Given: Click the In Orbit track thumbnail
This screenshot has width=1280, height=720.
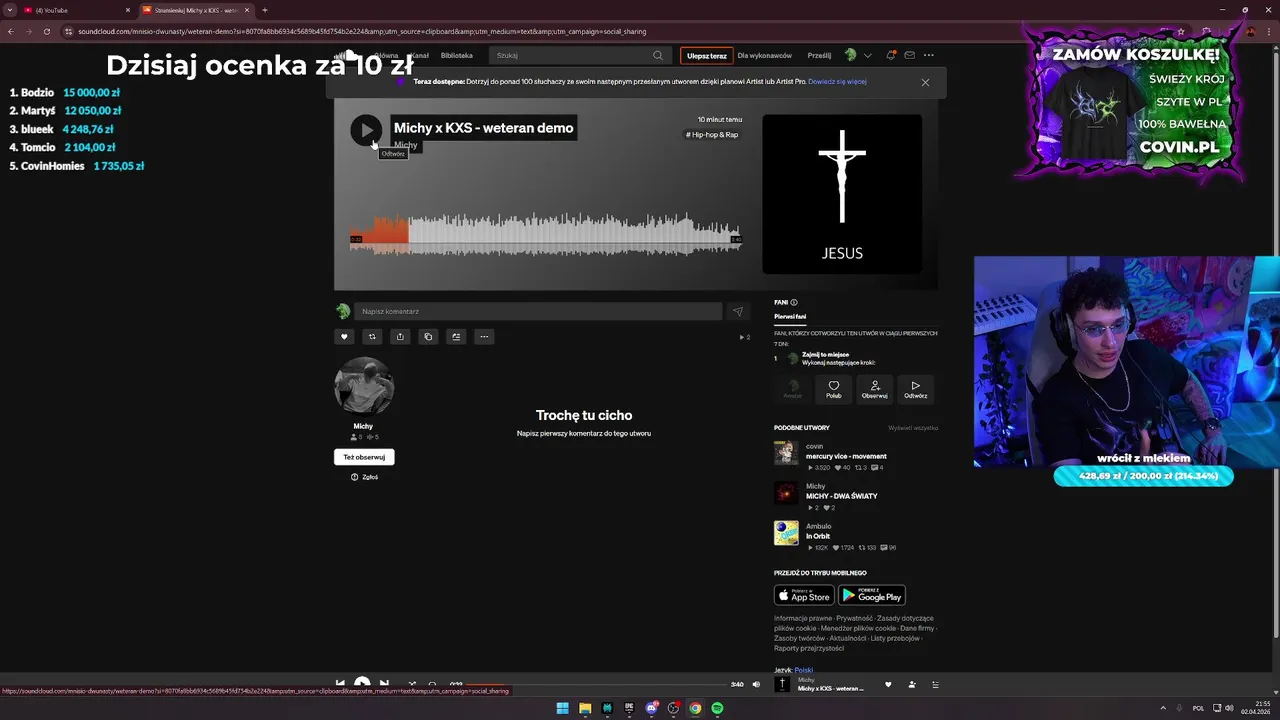Looking at the screenshot, I should [786, 533].
